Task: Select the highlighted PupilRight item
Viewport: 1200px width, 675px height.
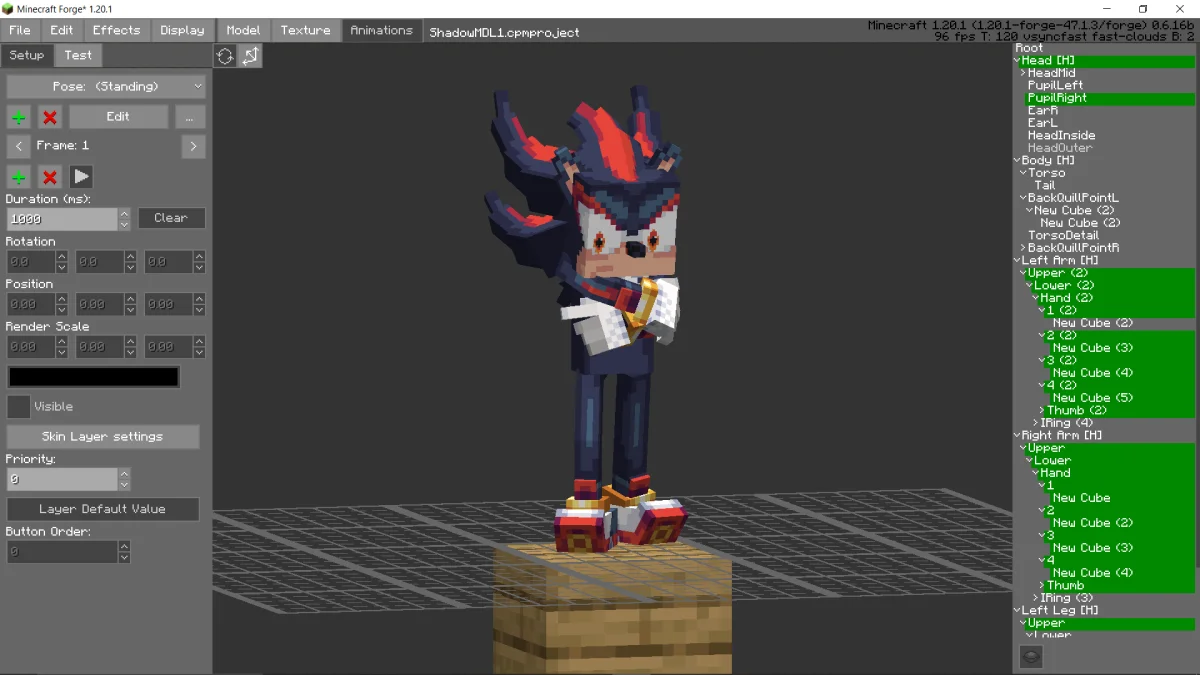Action: pos(1057,98)
